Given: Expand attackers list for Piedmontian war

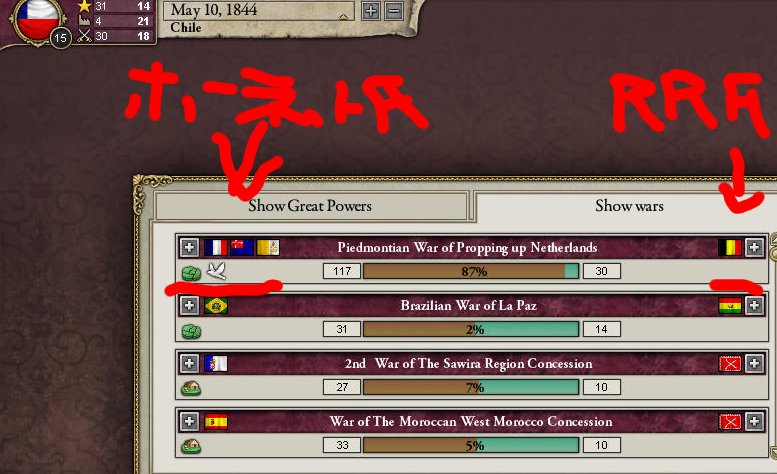Looking at the screenshot, I should click(x=189, y=247).
